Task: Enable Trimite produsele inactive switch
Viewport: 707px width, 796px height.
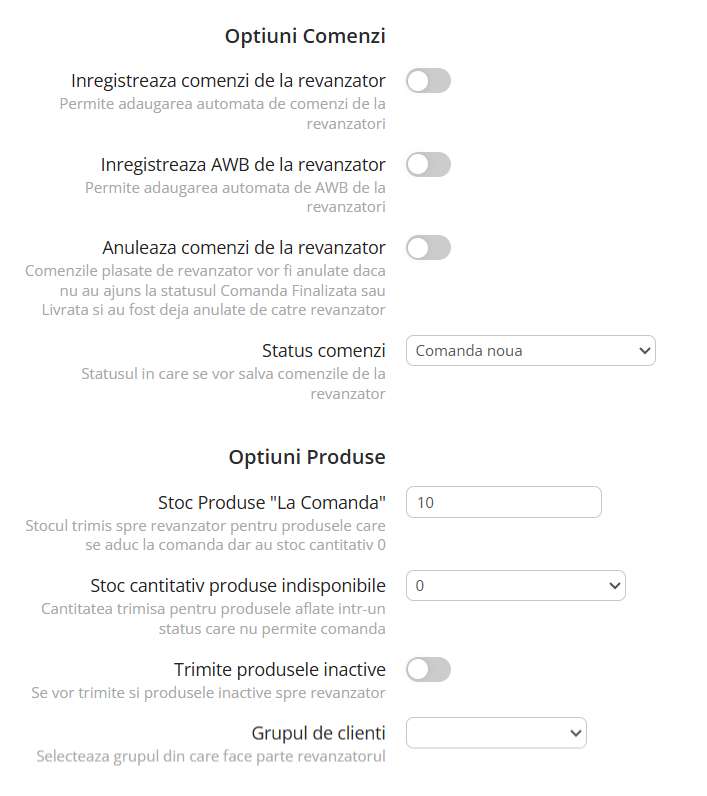Action: [428, 669]
